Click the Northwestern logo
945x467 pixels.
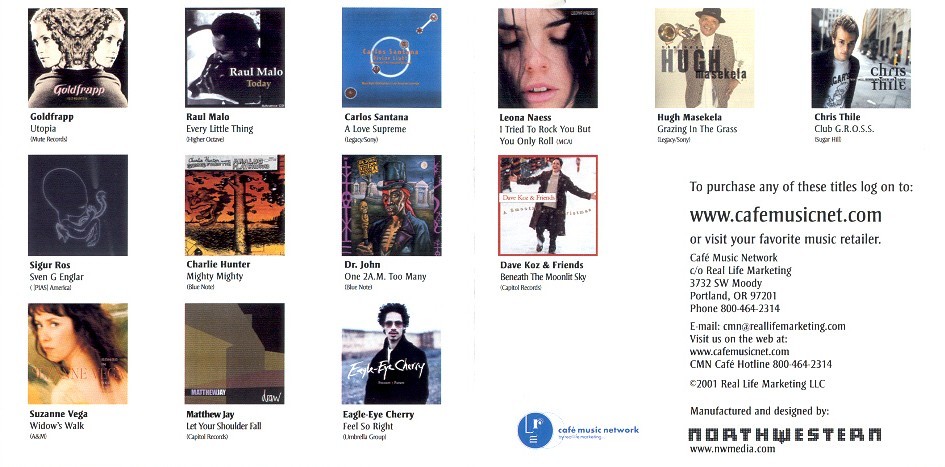pos(785,434)
